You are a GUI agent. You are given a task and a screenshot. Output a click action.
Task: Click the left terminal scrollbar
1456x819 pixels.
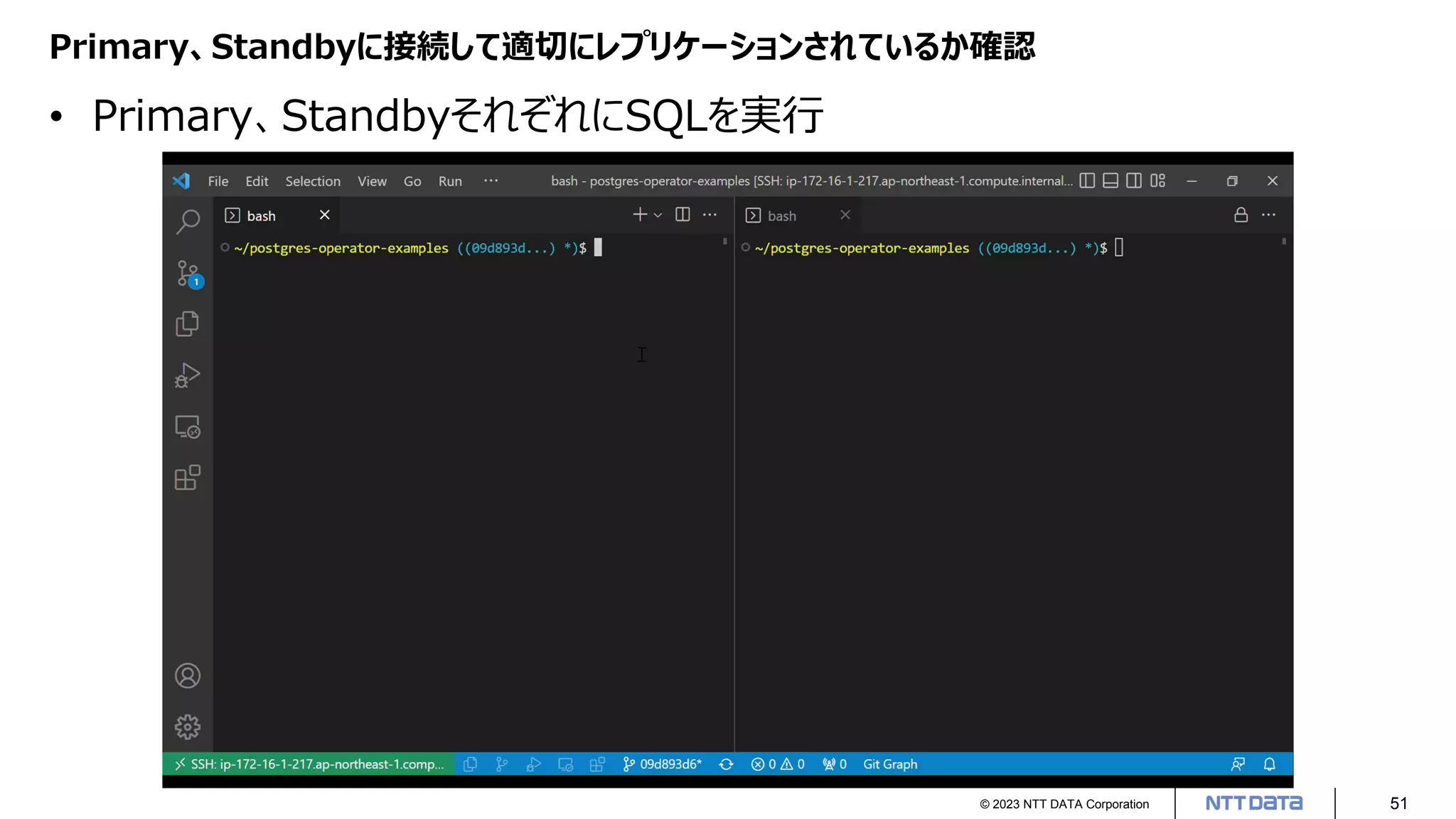[x=725, y=242]
